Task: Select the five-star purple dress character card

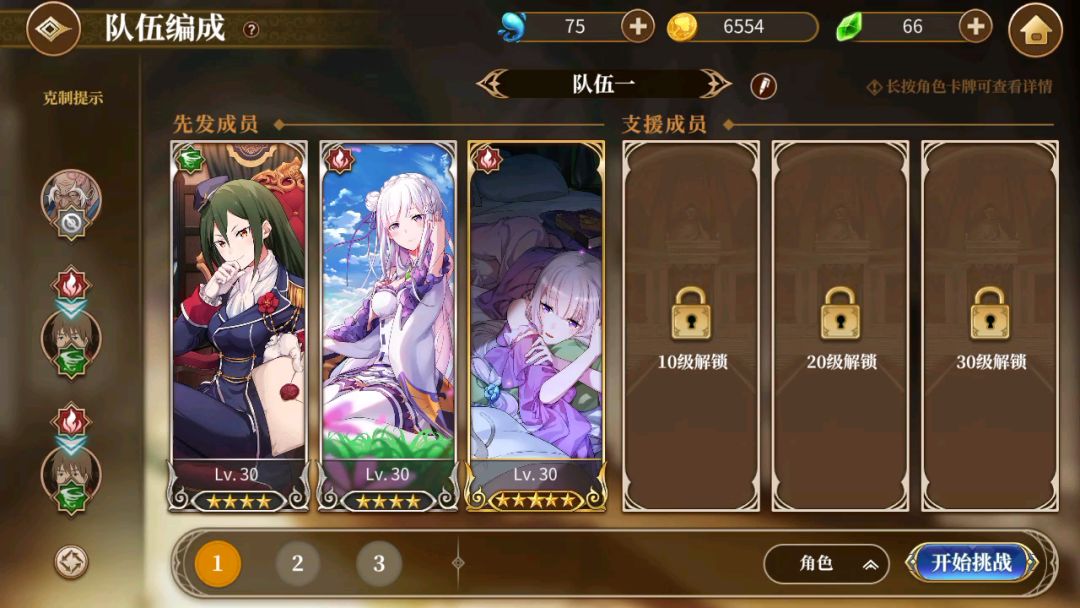Action: 537,326
